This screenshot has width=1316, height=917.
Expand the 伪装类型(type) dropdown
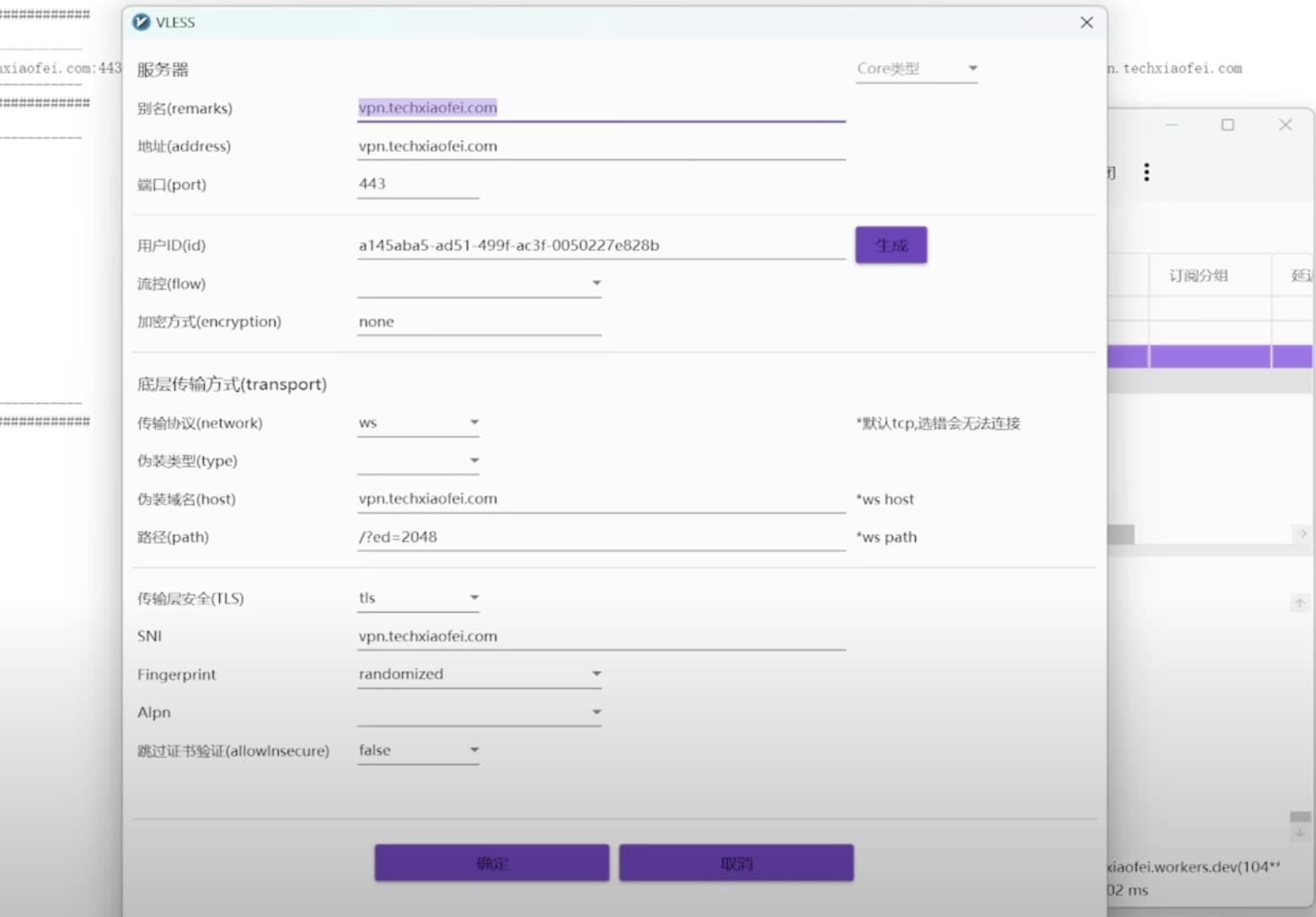(x=418, y=461)
